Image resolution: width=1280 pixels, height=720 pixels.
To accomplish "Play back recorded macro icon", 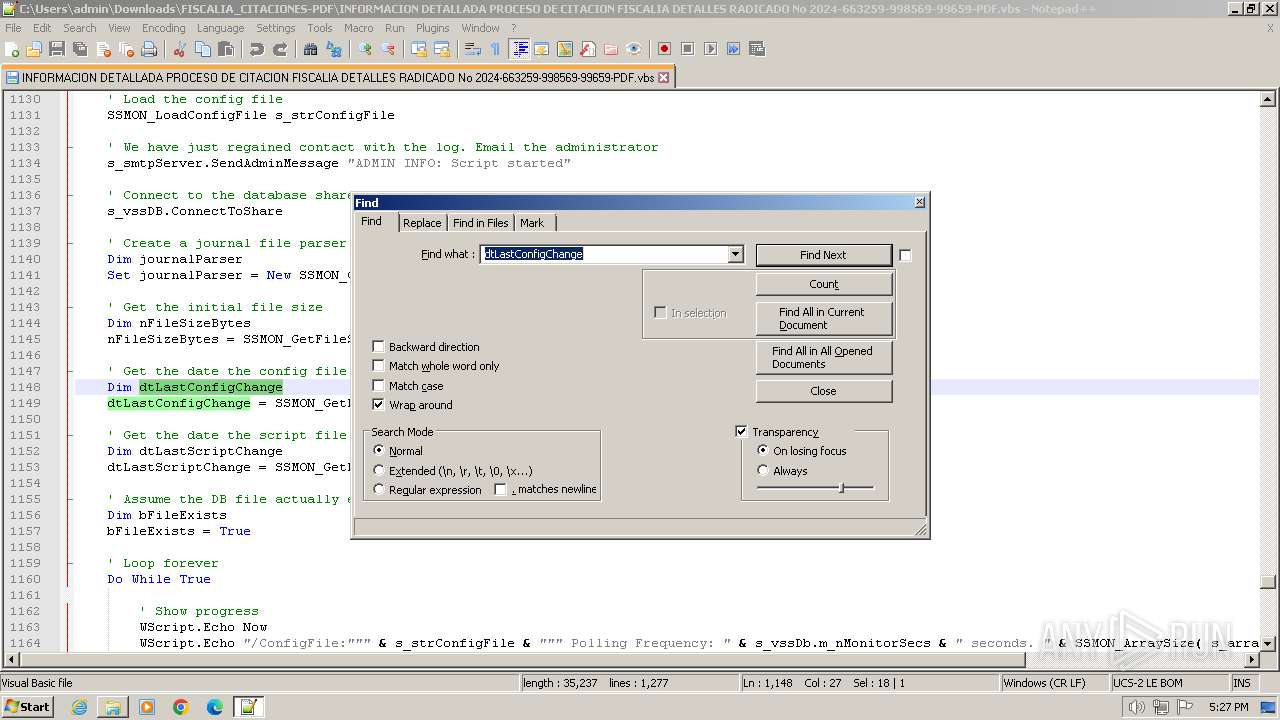I will tap(711, 49).
